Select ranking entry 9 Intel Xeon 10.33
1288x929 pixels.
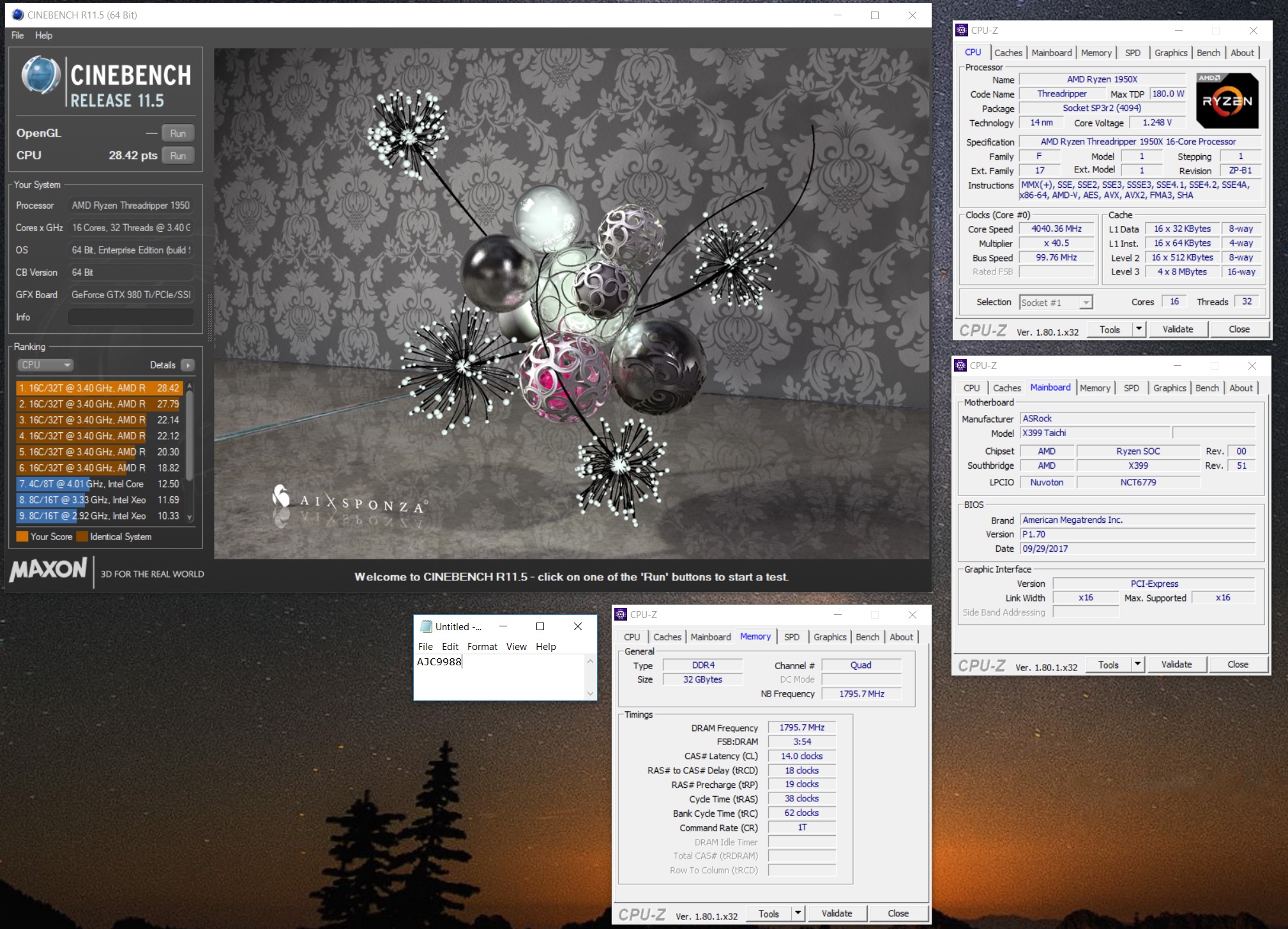point(100,516)
